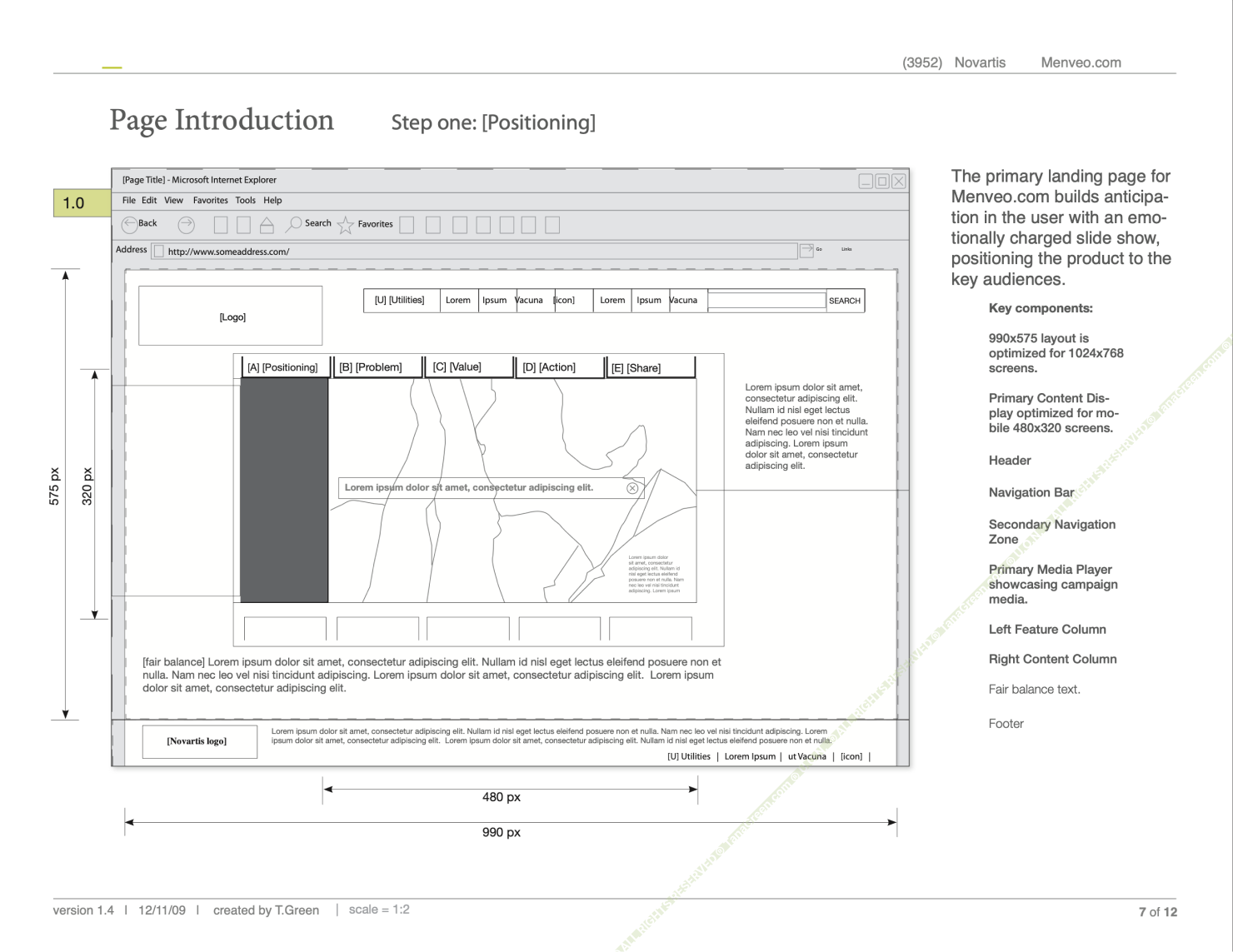Screen dimensions: 1233x952
Task: Click the browser Back arrow icon
Action: coord(129,224)
